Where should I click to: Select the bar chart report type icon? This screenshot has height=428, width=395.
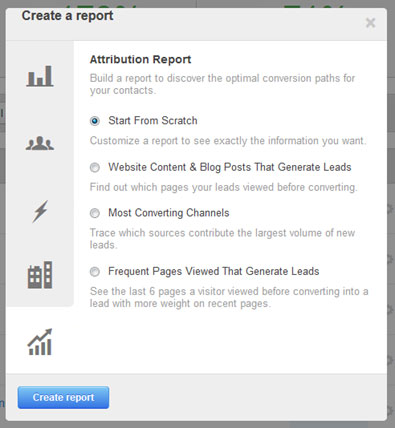(x=40, y=76)
